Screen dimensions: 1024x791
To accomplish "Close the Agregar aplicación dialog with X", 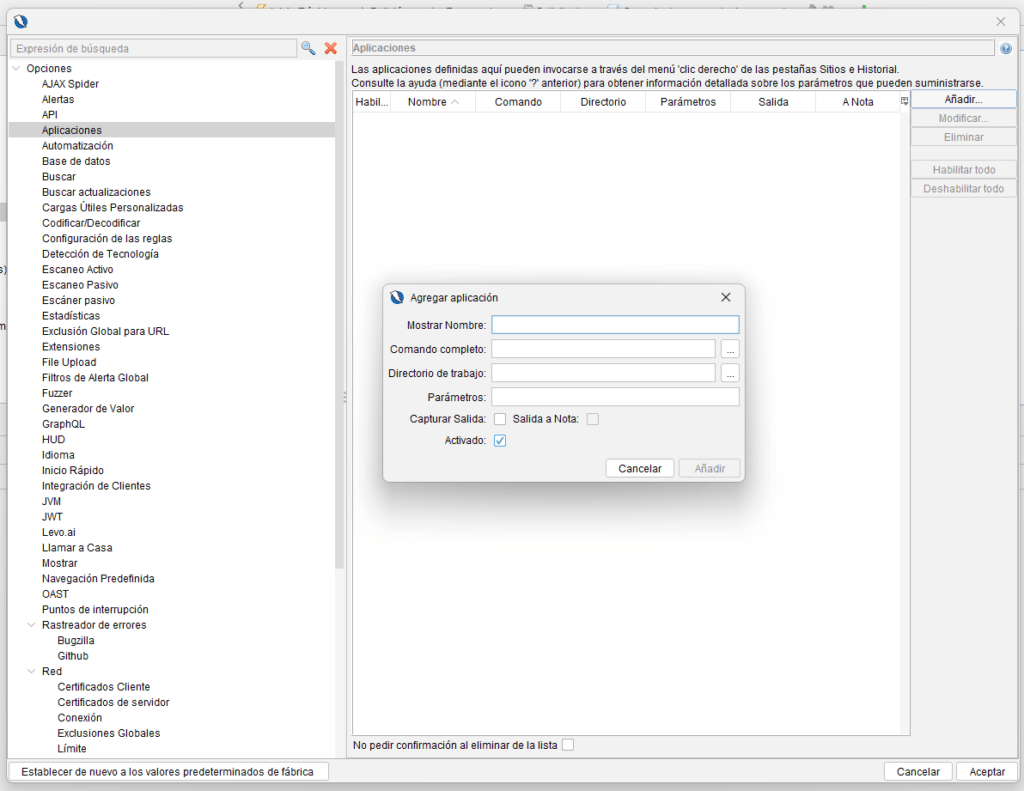I will click(726, 297).
